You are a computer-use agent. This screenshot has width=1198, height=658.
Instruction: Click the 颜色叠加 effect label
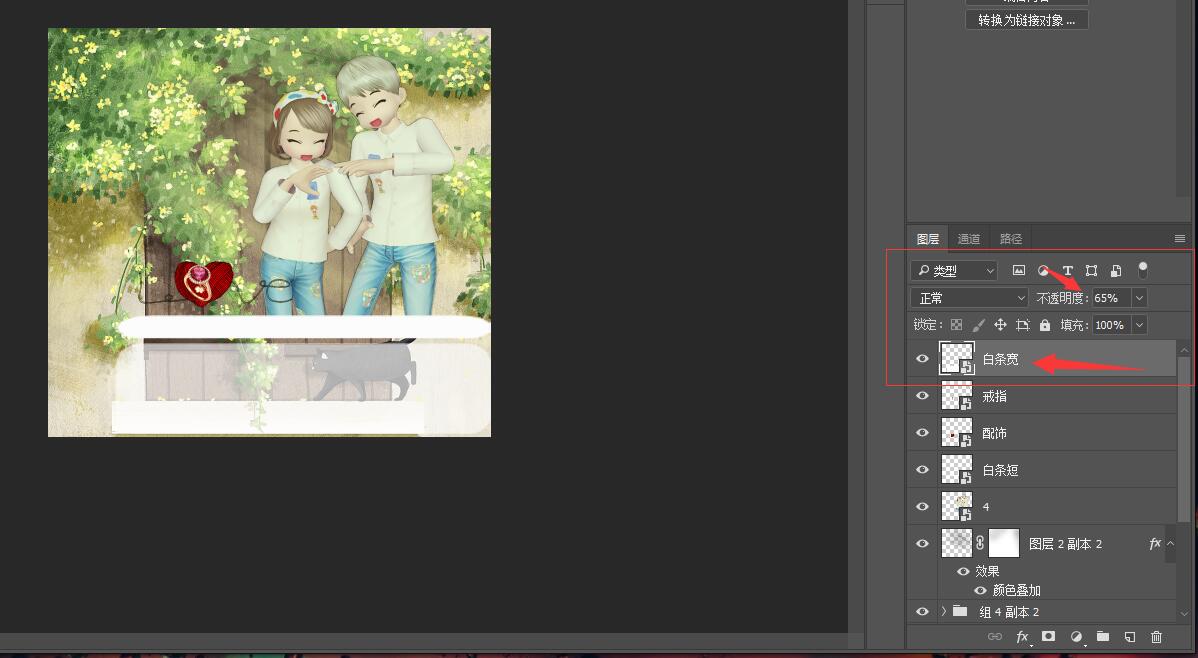(x=1017, y=590)
